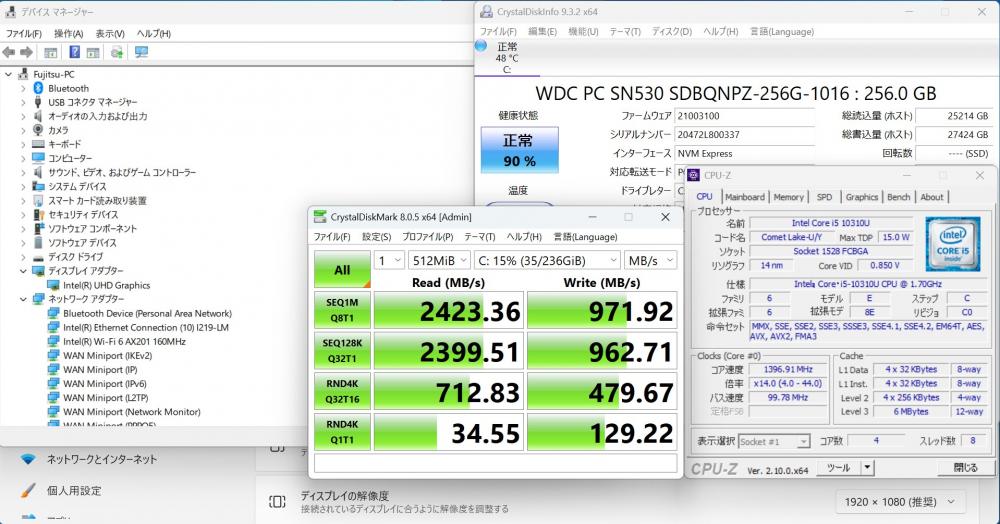Open ディスク(D) menu in CrystalDiskInfo
This screenshot has width=1000, height=524.
672,31
